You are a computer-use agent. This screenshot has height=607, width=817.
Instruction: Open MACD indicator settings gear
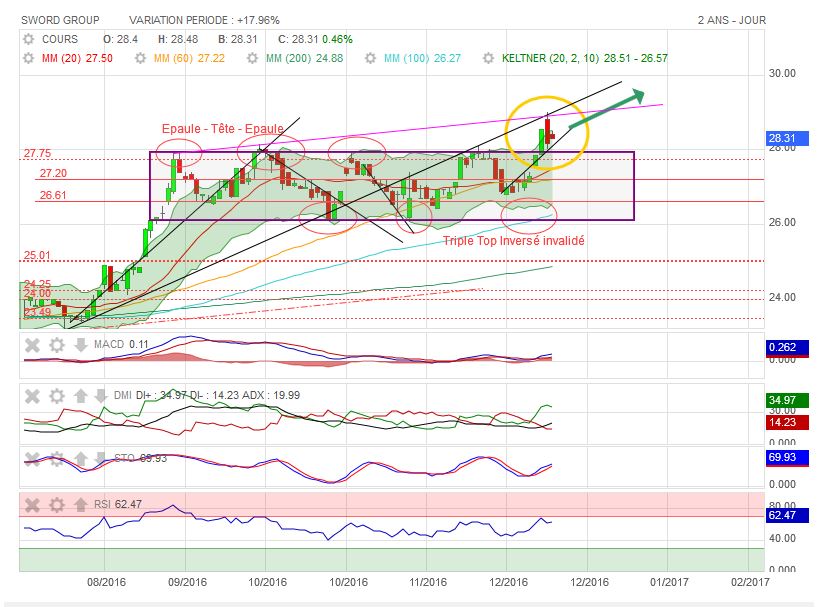(x=56, y=344)
